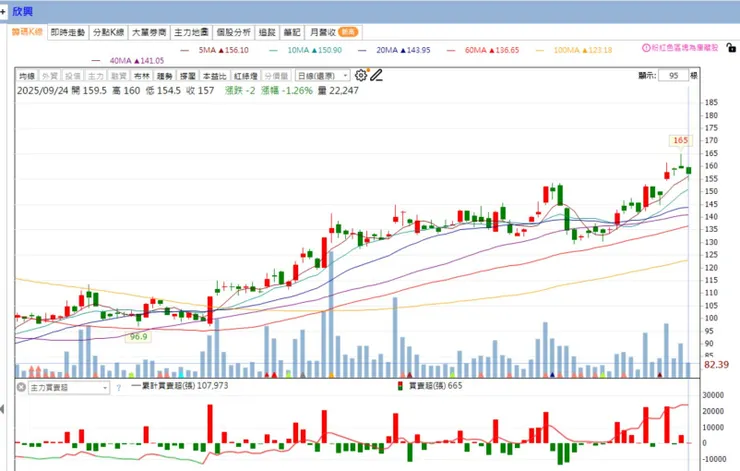Viewport: 740px width, 471px height.
Task: Toggle the 布林 Bollinger band overlay
Action: (x=142, y=76)
